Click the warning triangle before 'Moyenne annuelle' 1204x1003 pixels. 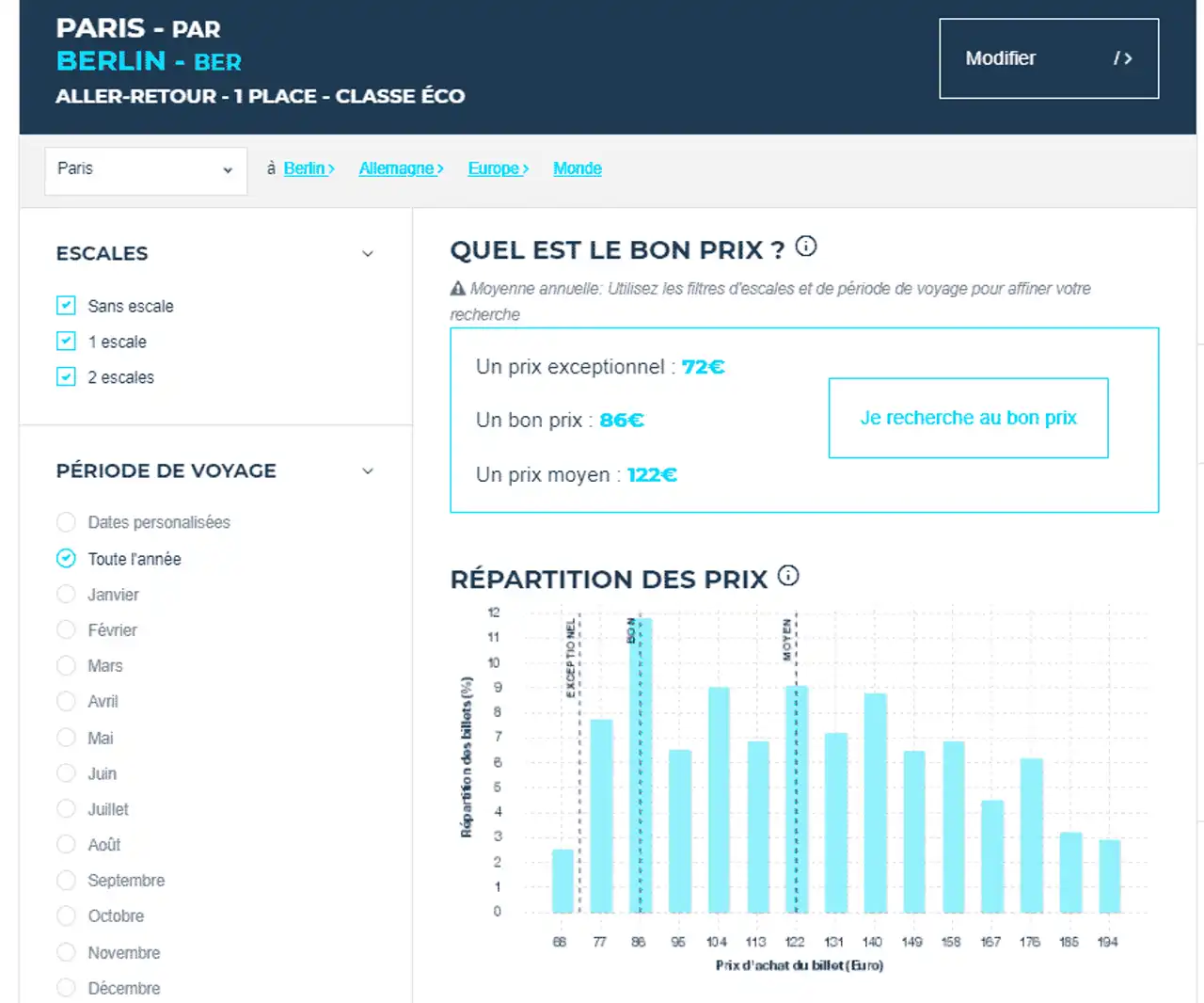tap(458, 289)
